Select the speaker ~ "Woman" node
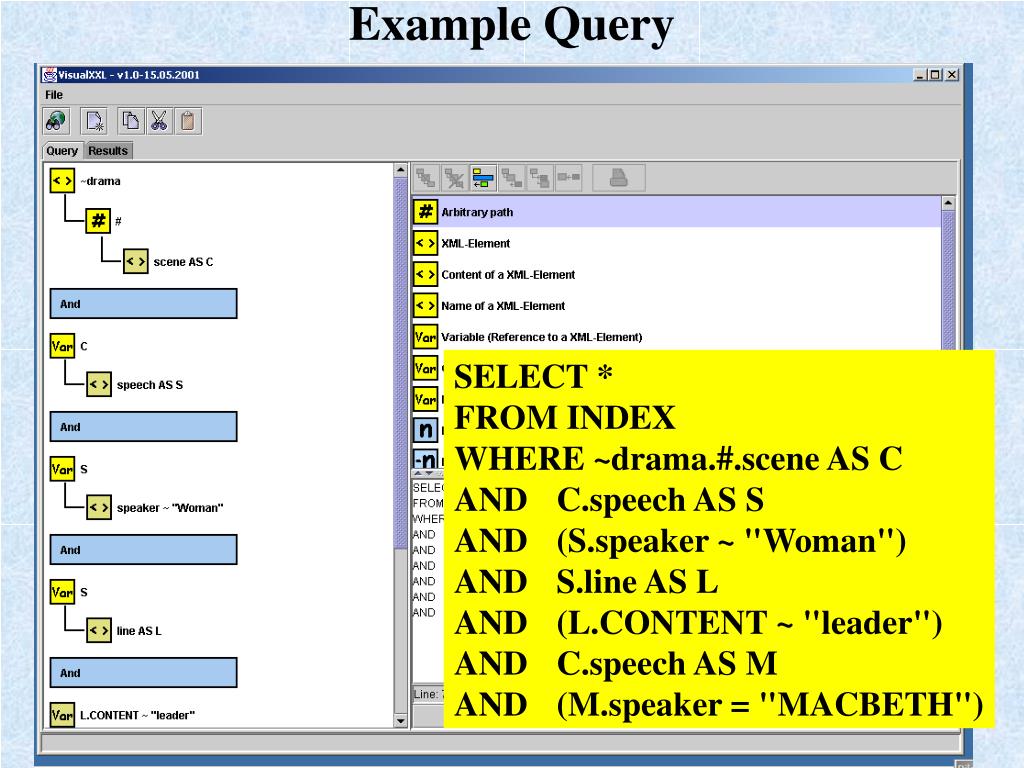The height and width of the screenshot is (768, 1024). pyautogui.click(x=155, y=507)
